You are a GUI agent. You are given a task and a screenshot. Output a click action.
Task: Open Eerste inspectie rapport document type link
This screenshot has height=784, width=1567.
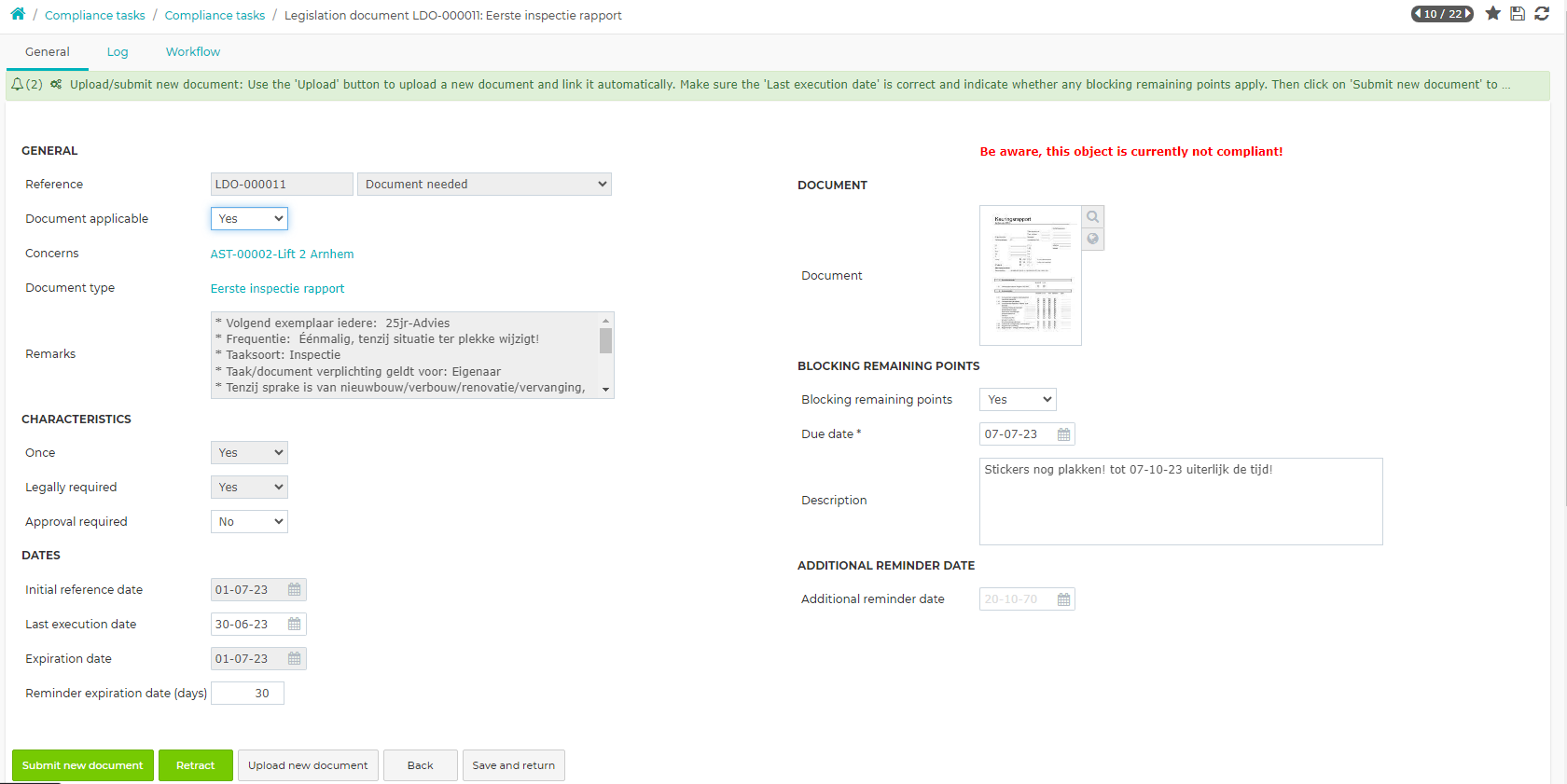[278, 289]
